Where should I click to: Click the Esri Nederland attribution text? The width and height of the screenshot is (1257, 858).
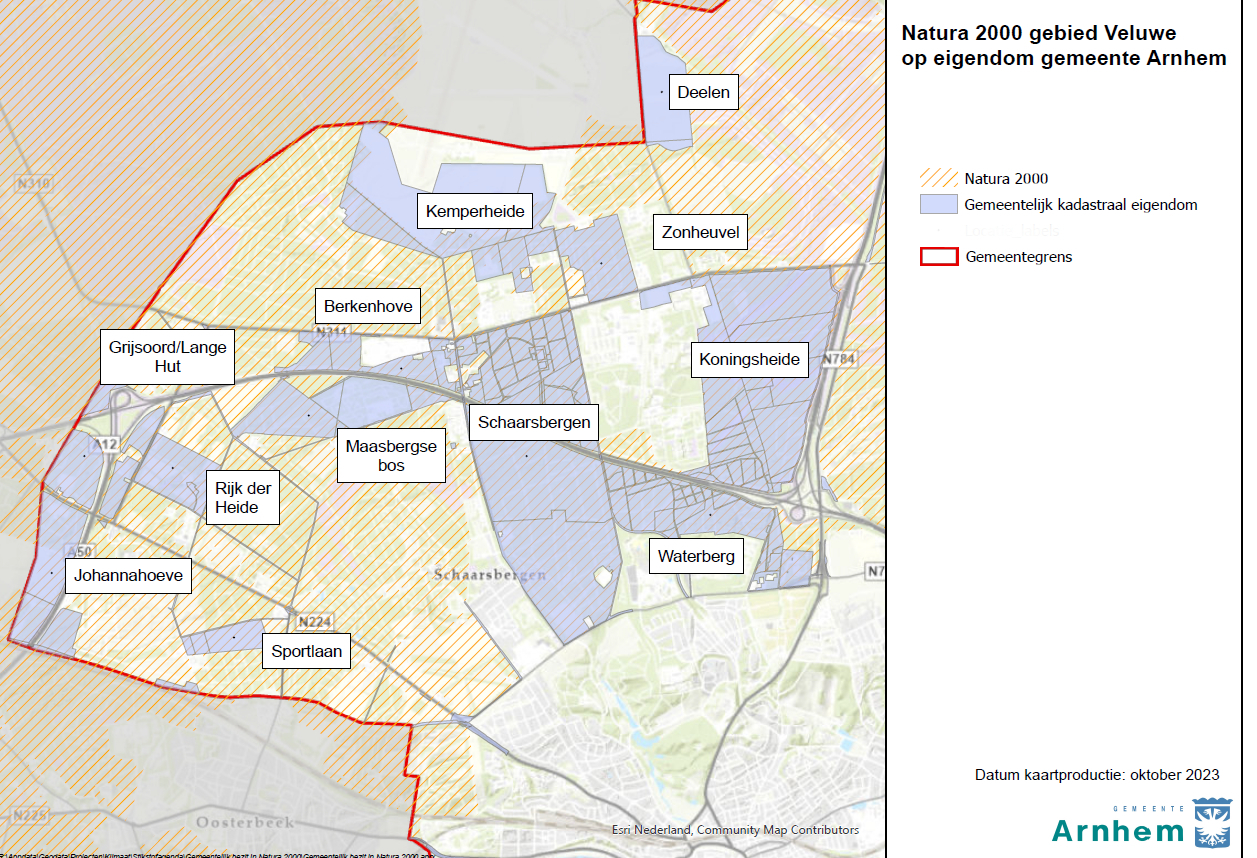click(736, 829)
